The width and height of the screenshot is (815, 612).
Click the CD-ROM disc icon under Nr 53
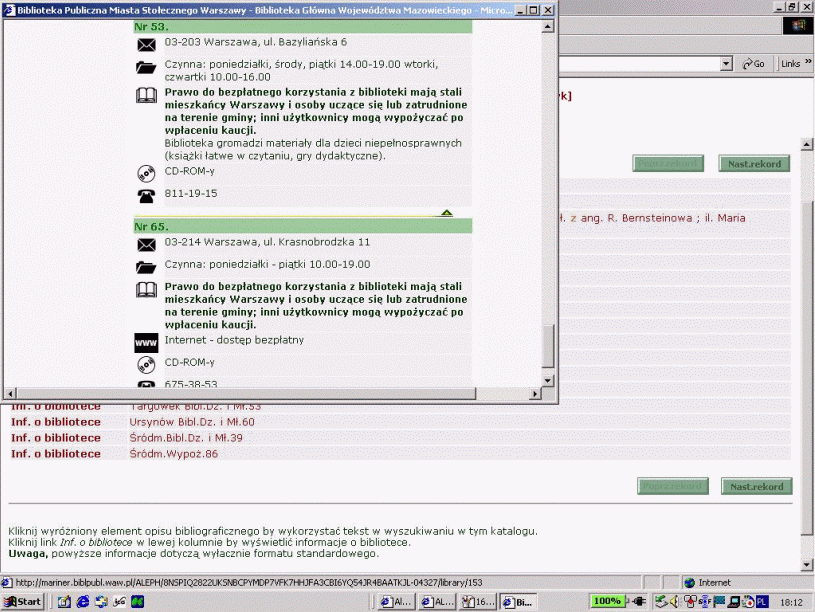[146, 172]
